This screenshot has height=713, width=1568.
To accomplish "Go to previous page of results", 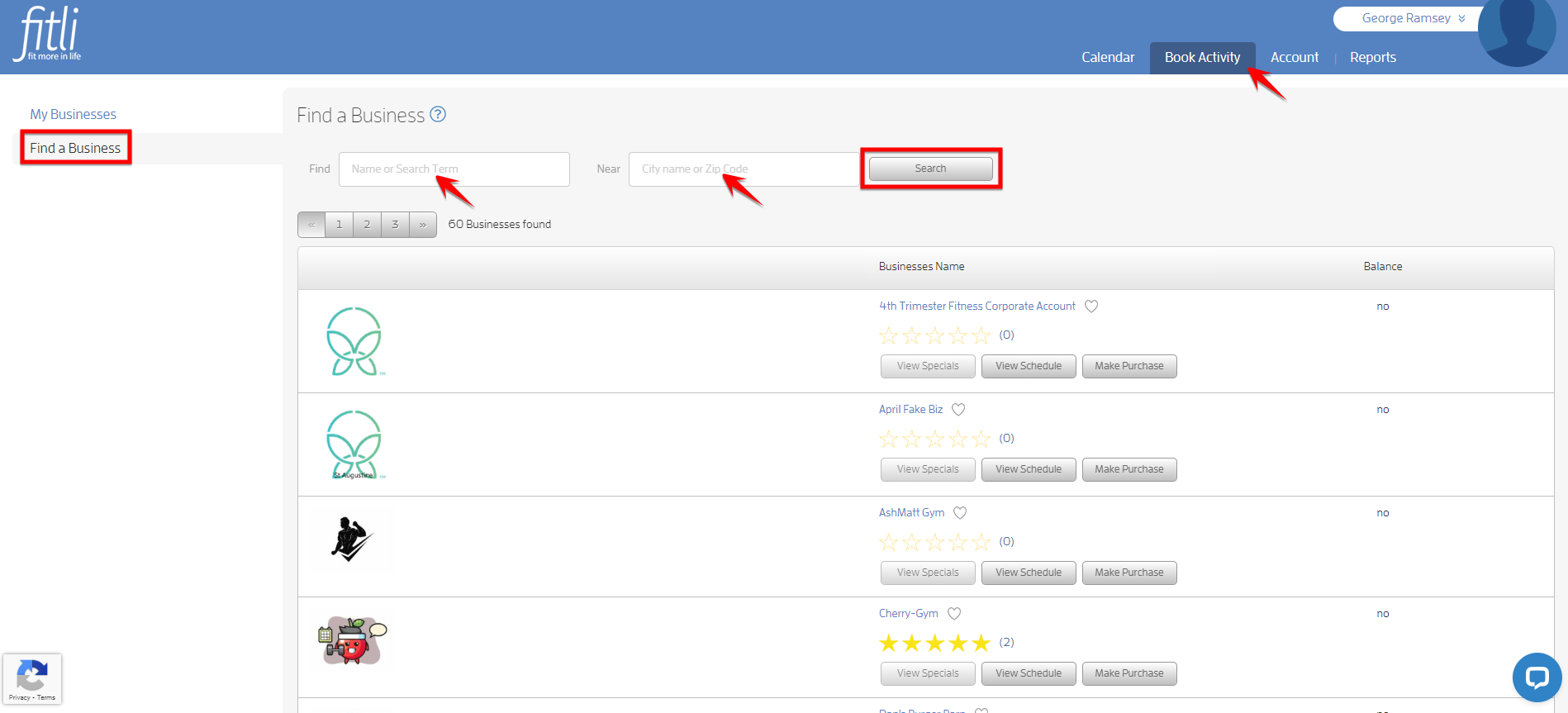I will [x=311, y=225].
